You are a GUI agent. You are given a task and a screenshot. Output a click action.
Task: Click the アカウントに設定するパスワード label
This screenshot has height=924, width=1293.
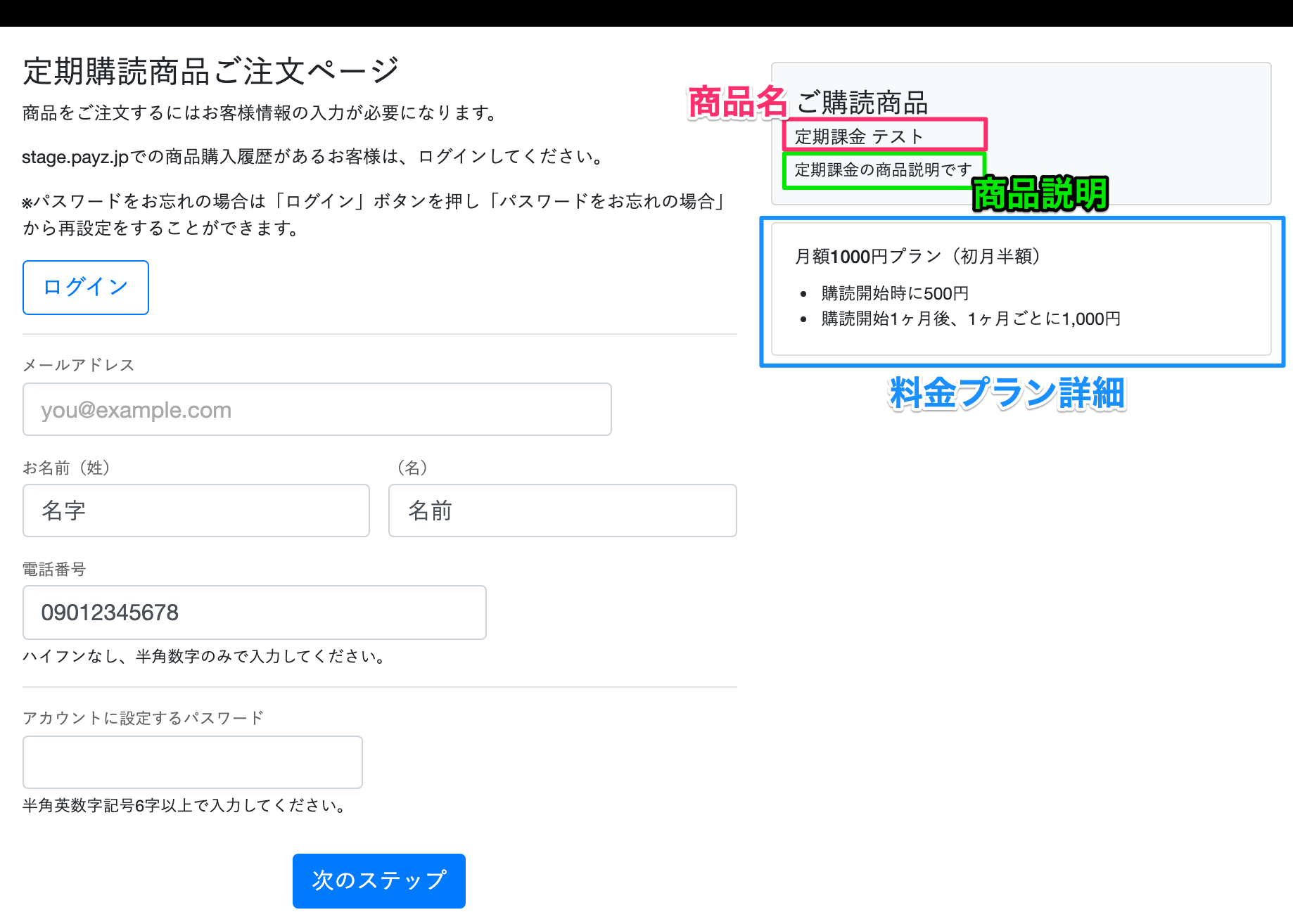[144, 718]
